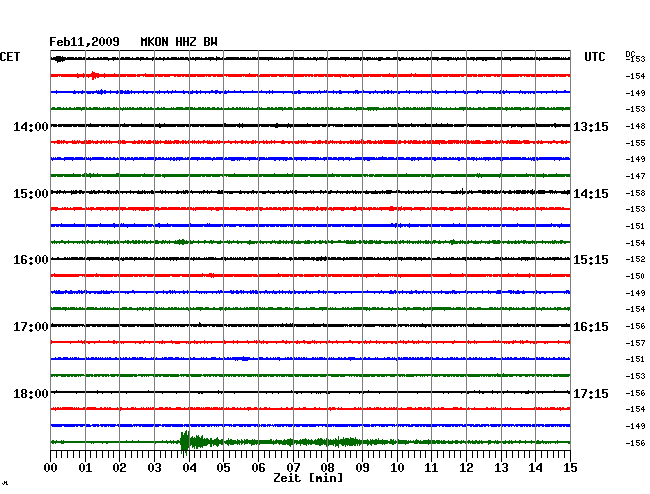Select minute tick label 02
This screenshot has height=494, width=650.
coord(119,467)
